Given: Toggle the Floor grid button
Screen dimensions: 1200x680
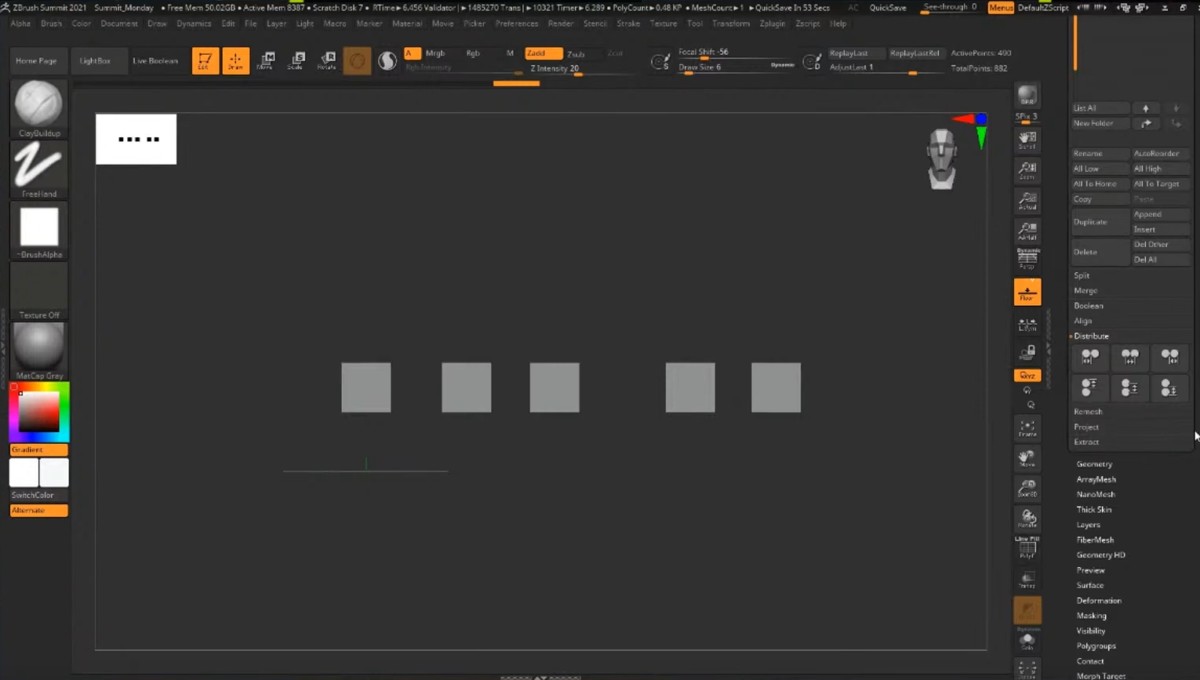Looking at the screenshot, I should [x=1027, y=292].
